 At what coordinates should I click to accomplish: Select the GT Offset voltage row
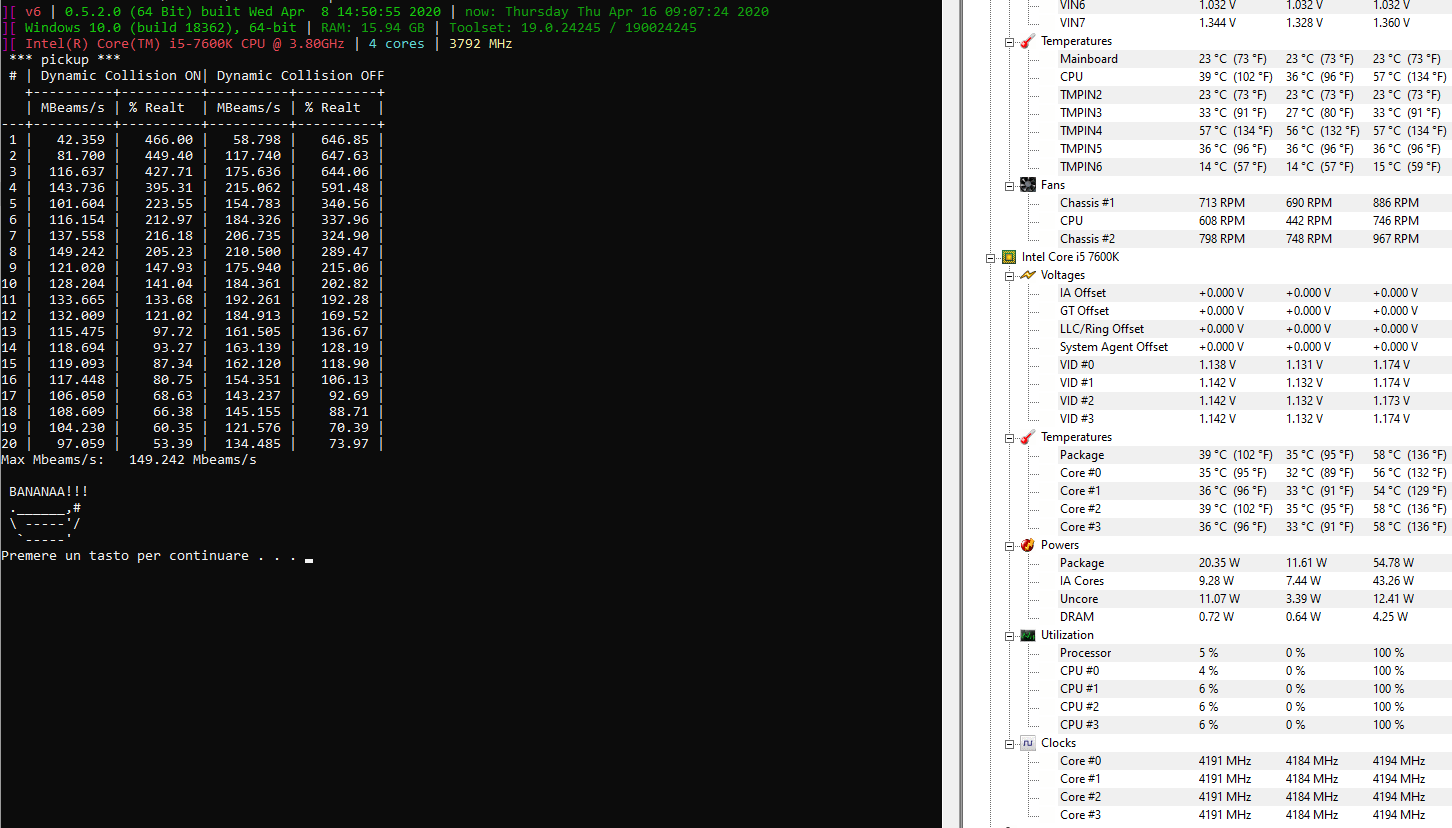[x=1254, y=311]
